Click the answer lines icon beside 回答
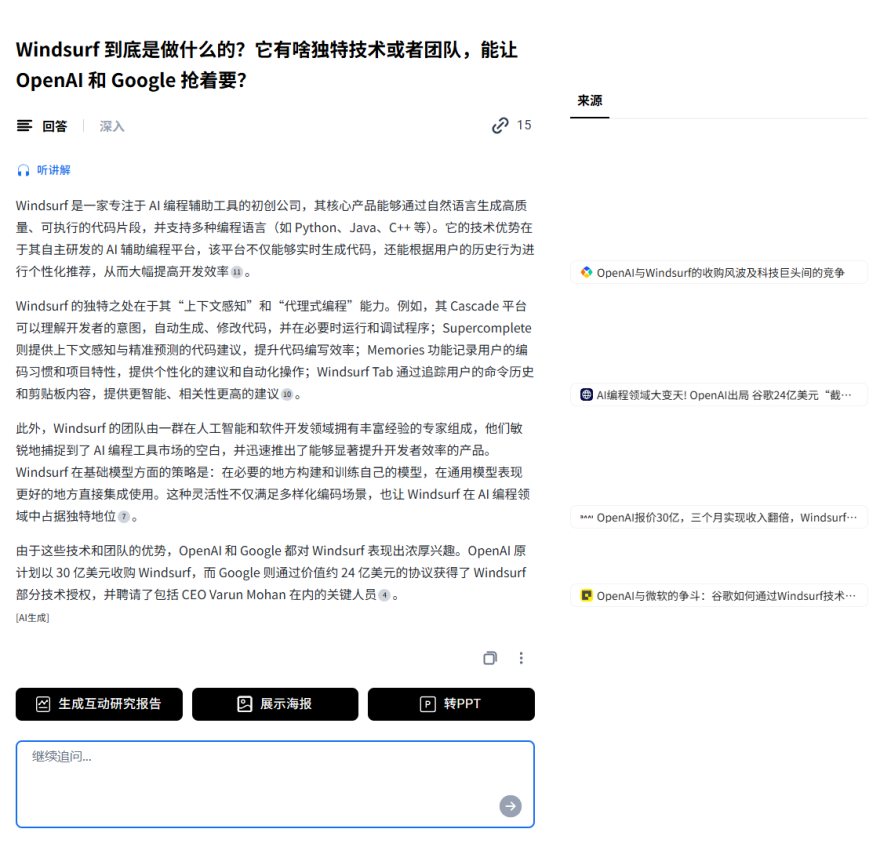 click(x=25, y=126)
